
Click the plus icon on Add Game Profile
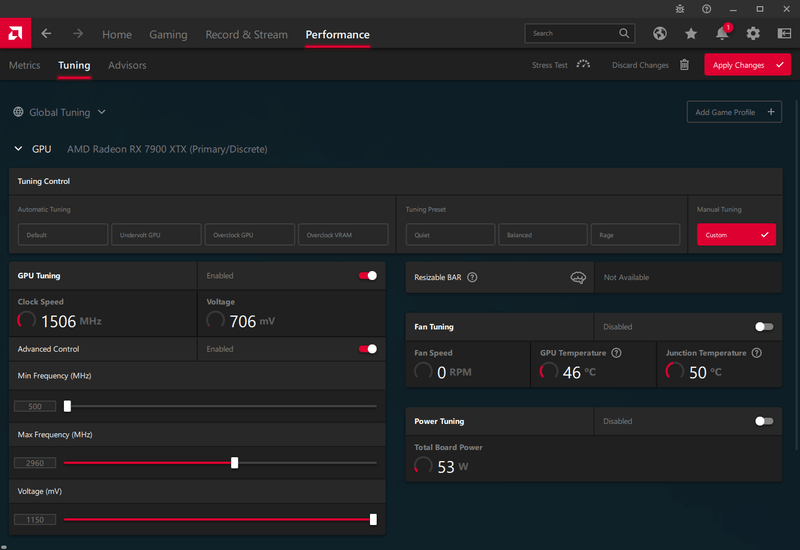771,112
